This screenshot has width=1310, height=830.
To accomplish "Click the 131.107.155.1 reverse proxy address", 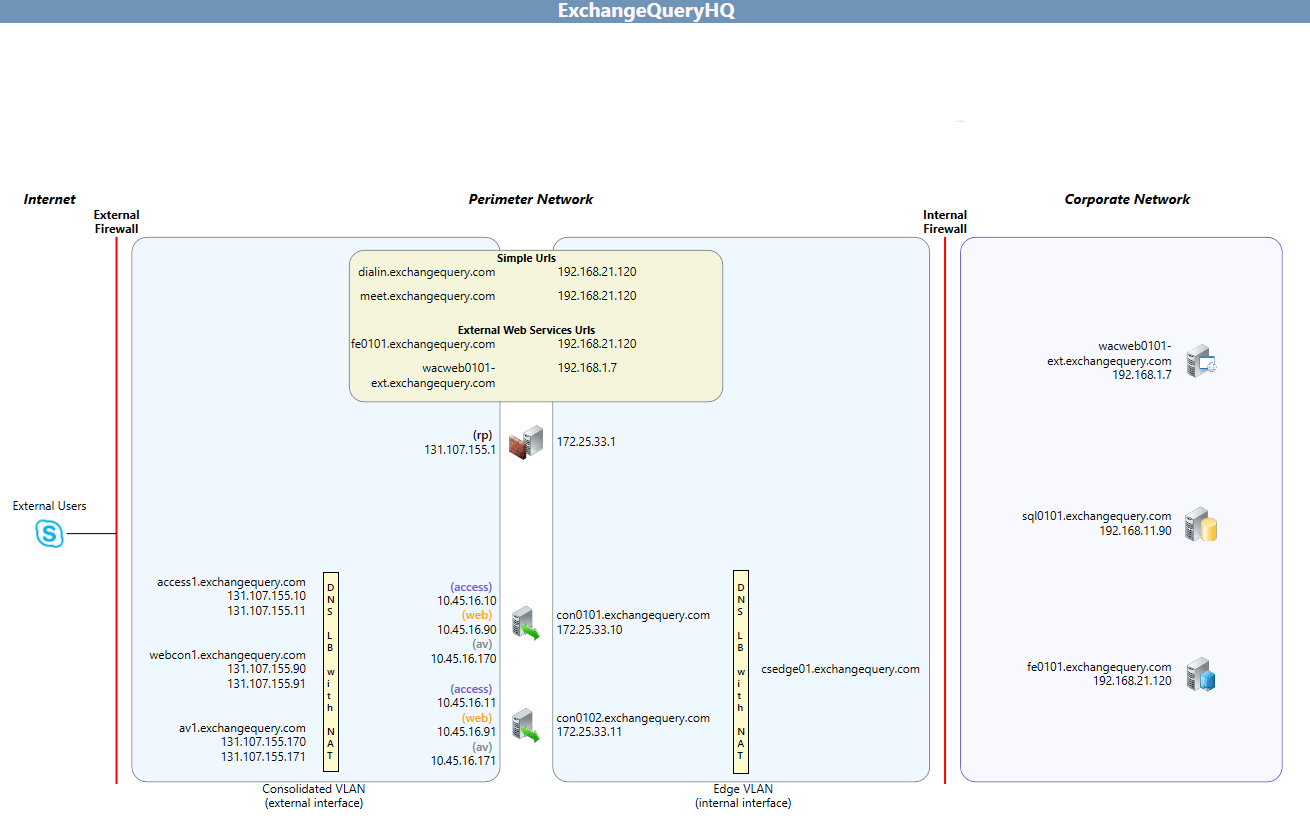I will (x=460, y=450).
